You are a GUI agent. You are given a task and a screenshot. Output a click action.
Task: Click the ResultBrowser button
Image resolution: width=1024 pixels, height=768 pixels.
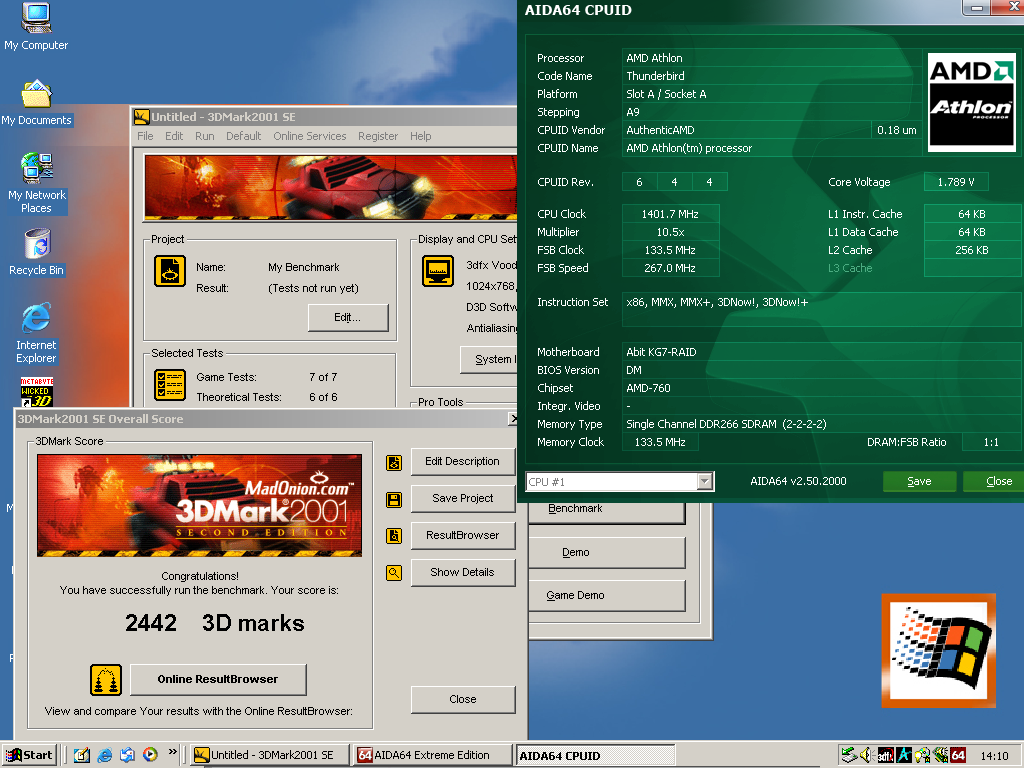pyautogui.click(x=462, y=536)
